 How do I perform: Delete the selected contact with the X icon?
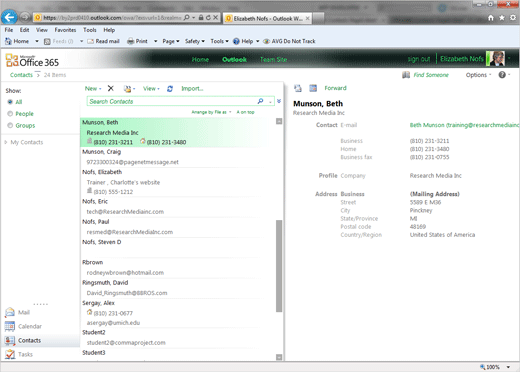click(111, 88)
